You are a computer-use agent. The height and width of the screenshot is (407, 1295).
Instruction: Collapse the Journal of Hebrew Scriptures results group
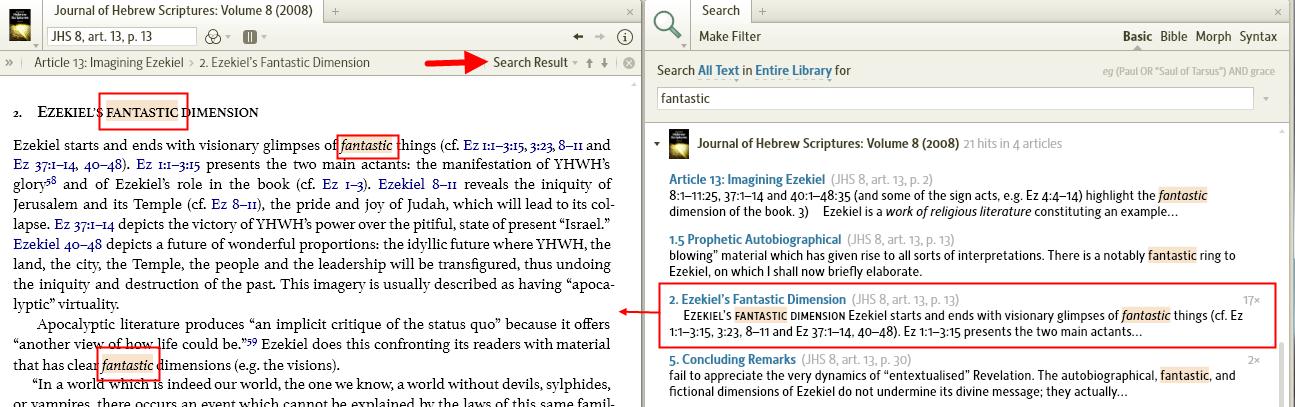[x=657, y=144]
